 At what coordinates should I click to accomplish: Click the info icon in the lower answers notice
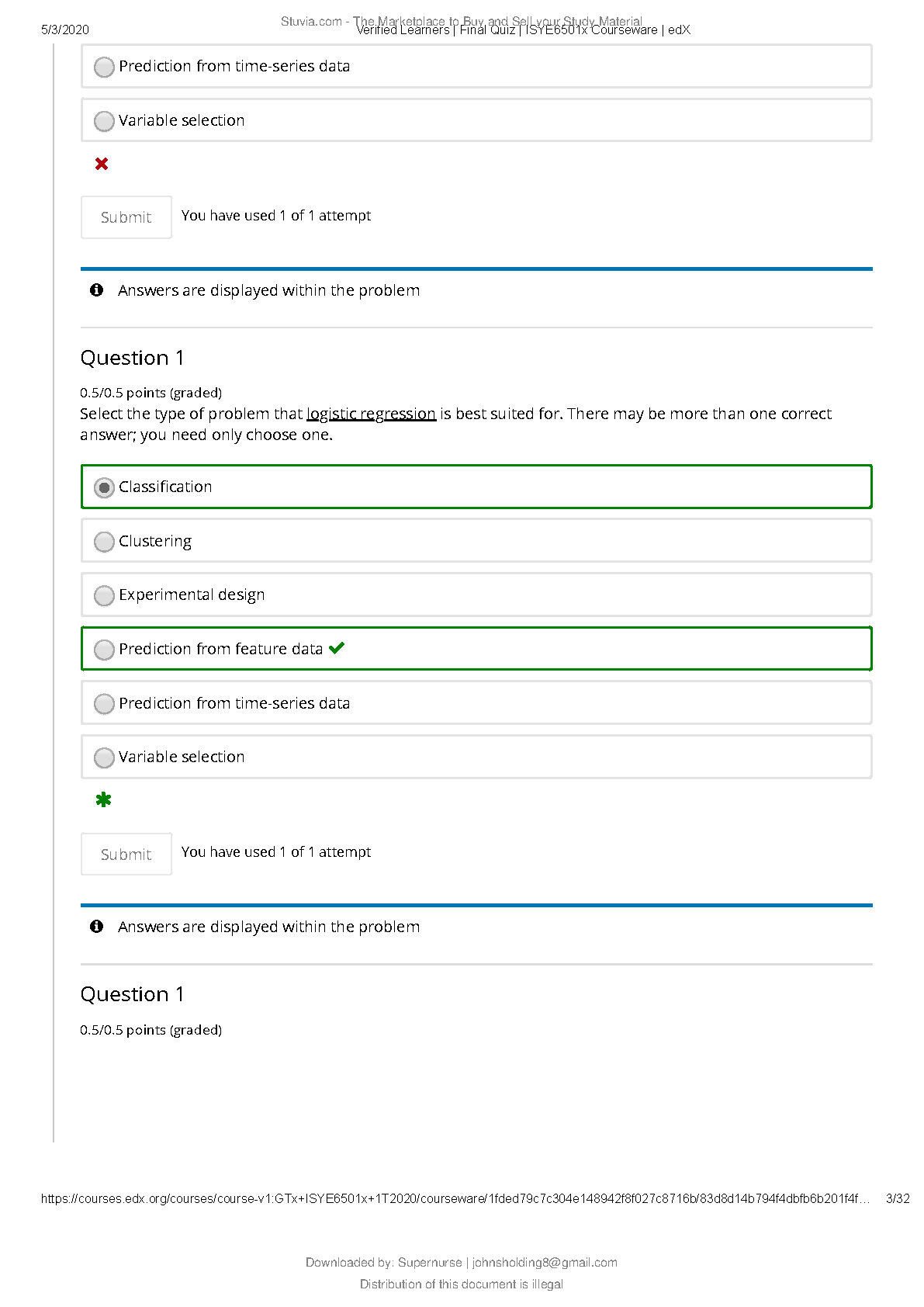pos(97,927)
